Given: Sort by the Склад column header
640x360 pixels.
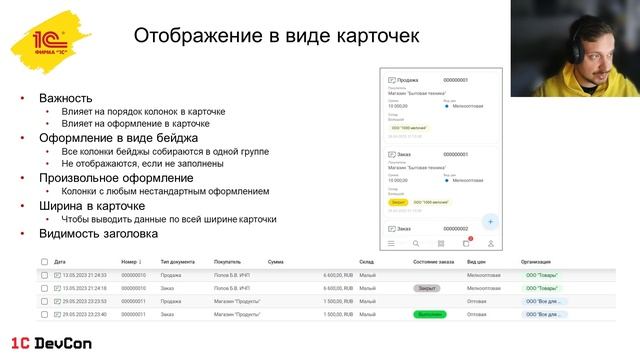Looking at the screenshot, I should [x=367, y=262].
